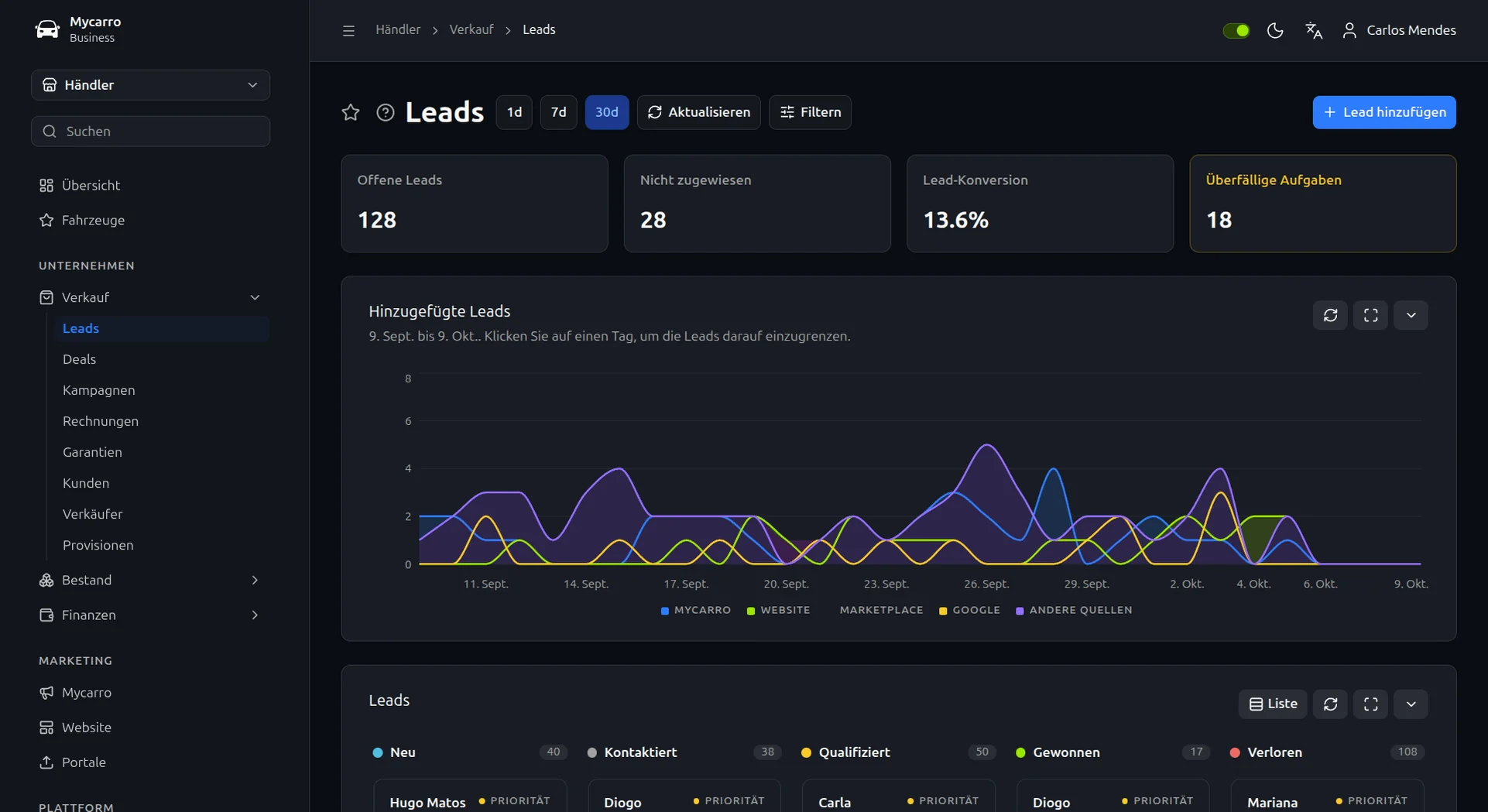Screen dimensions: 1488x812
Task: Toggle ANDERE QUELLEN series in legend
Action: (1074, 611)
